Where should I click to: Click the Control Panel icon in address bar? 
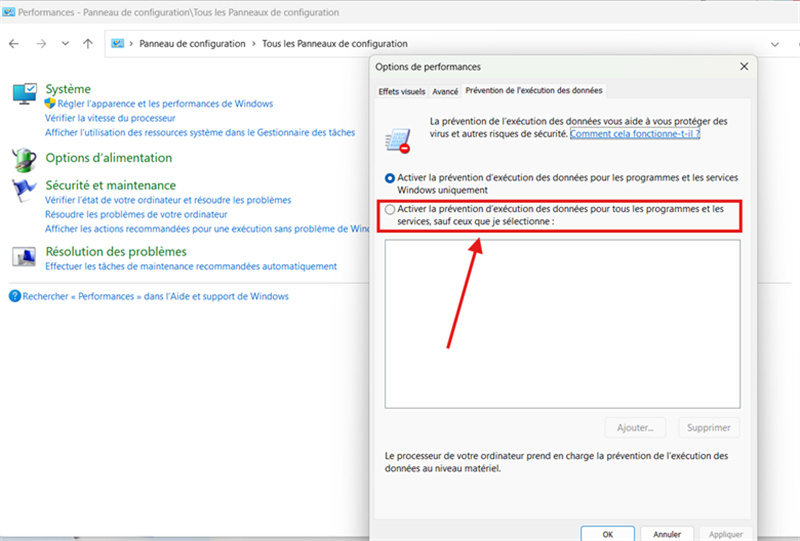tap(118, 44)
